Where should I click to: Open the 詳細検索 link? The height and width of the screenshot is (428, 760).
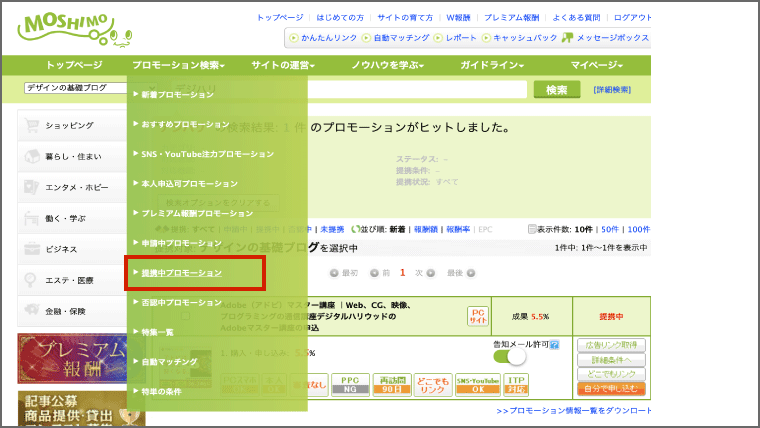click(612, 90)
